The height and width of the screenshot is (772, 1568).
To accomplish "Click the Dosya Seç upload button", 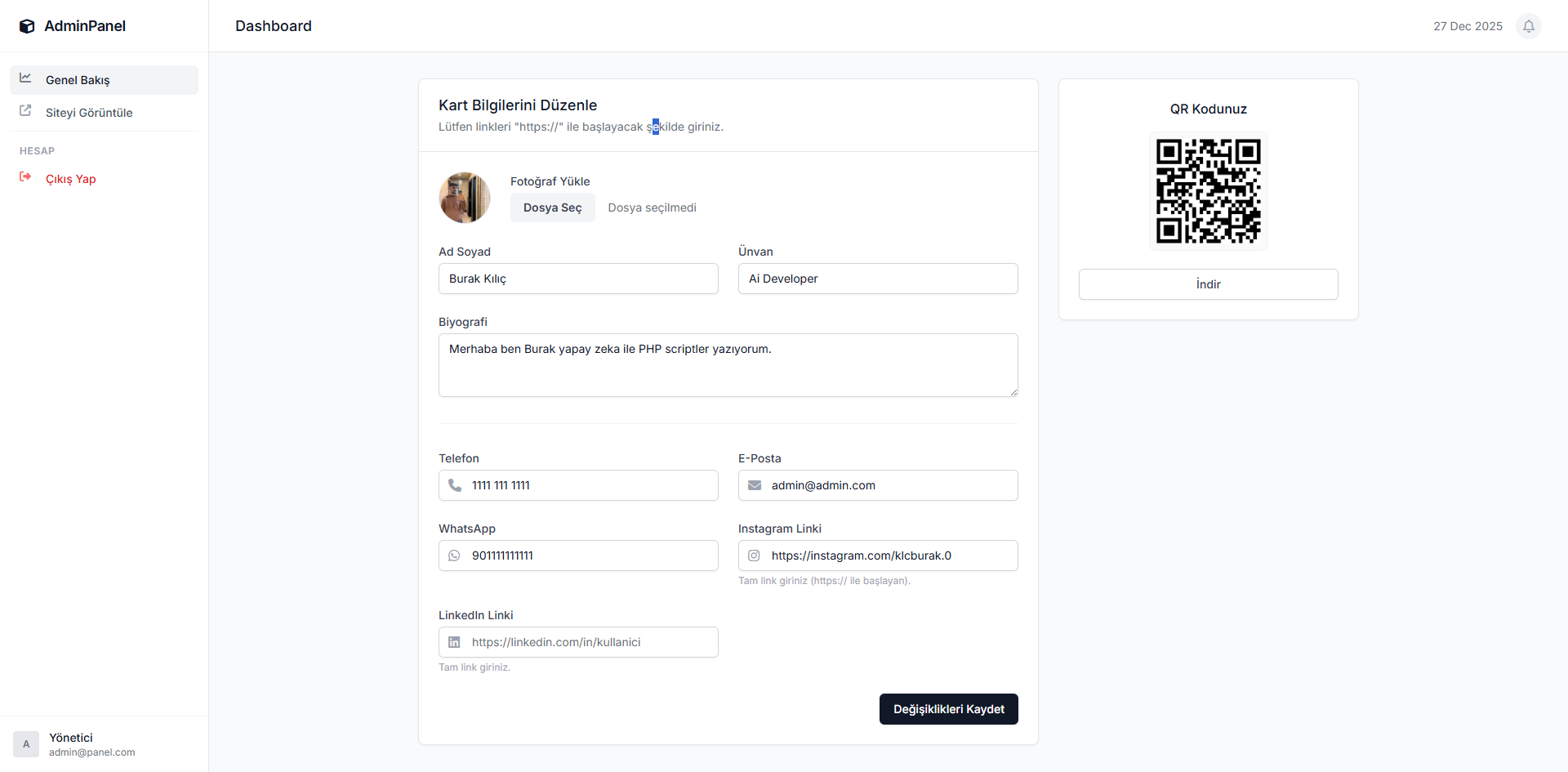I will (553, 208).
